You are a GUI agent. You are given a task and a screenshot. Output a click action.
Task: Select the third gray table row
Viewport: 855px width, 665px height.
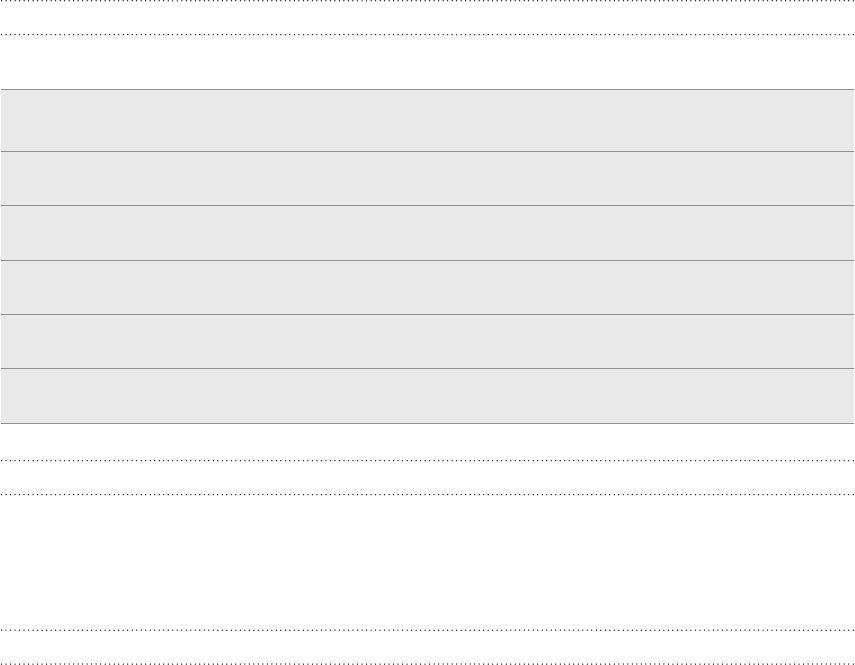coord(428,233)
